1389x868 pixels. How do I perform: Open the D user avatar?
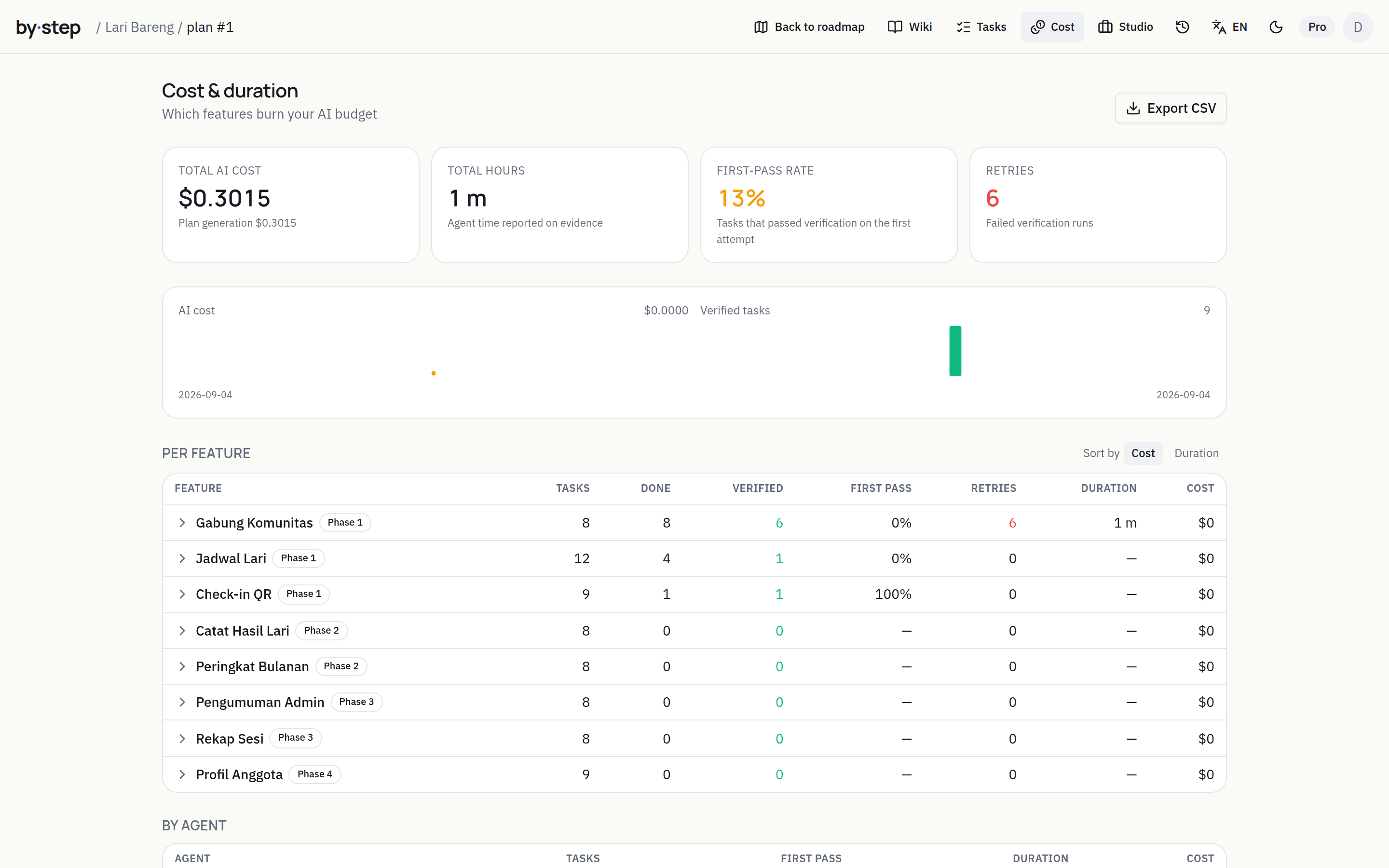coord(1358,27)
